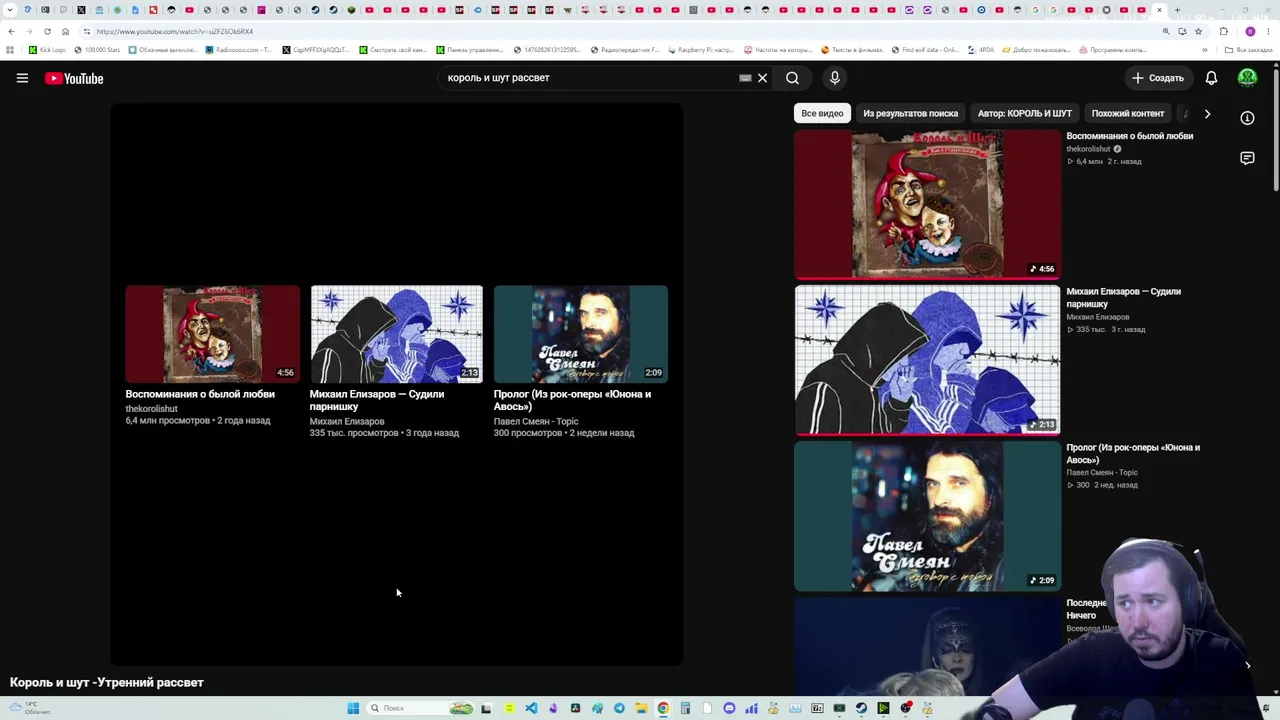1280x720 pixels.
Task: Open Kick Logo bookmark
Action: pos(47,50)
